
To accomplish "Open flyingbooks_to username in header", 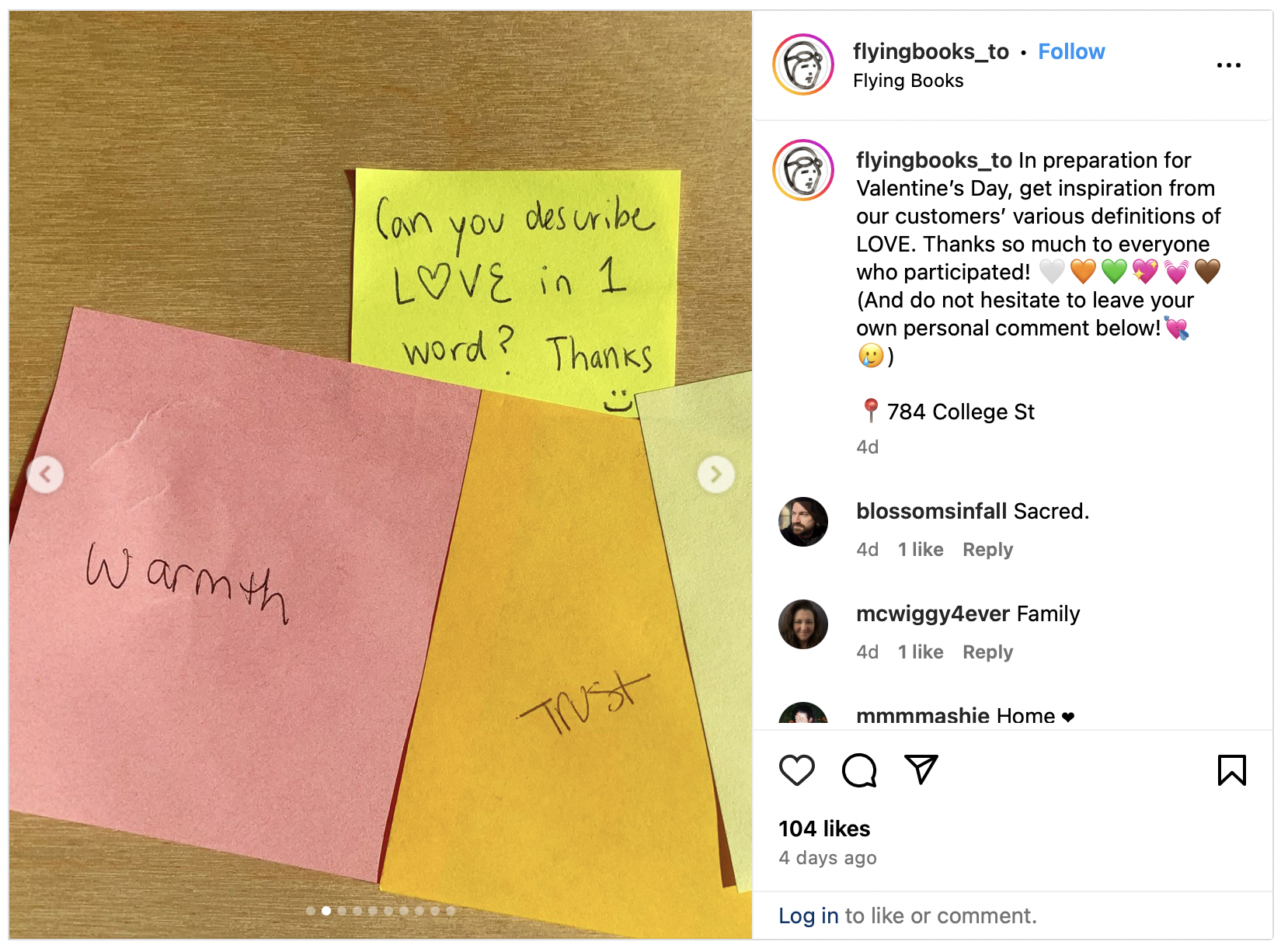I will 931,51.
